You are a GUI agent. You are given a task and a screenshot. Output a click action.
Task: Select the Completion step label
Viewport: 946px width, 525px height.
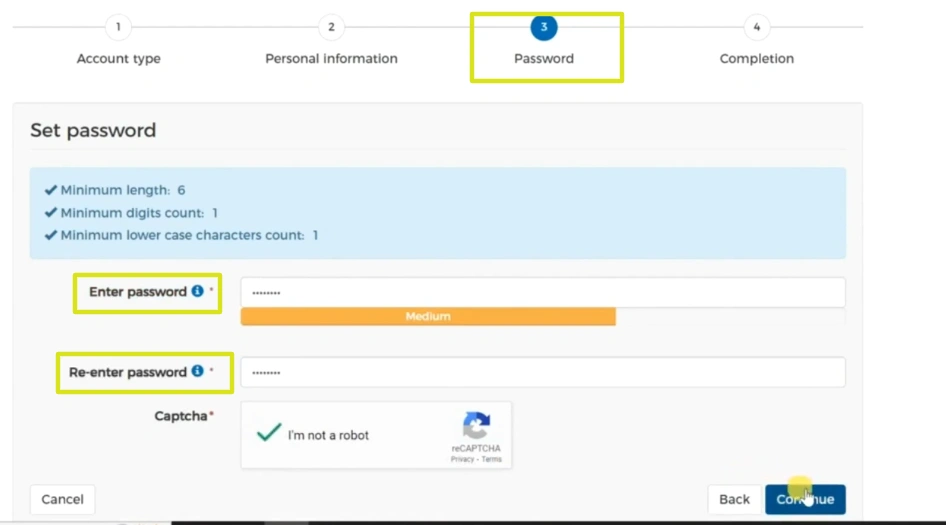coord(756,59)
